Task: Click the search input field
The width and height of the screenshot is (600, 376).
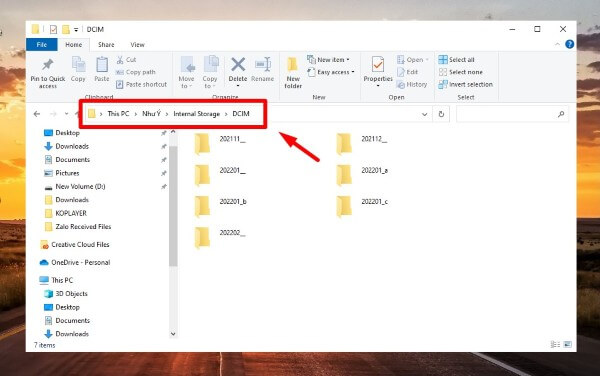Action: click(512, 114)
